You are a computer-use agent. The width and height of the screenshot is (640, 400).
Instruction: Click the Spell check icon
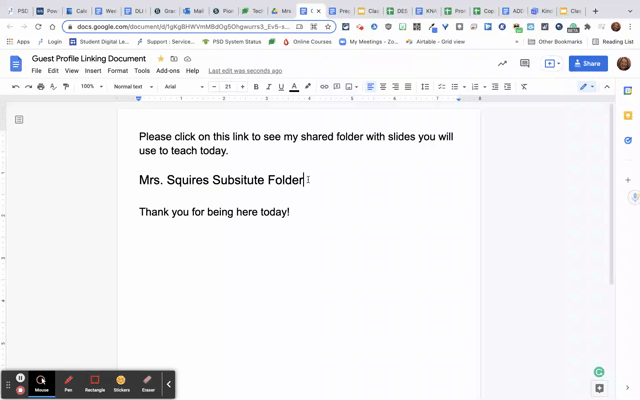tap(53, 87)
